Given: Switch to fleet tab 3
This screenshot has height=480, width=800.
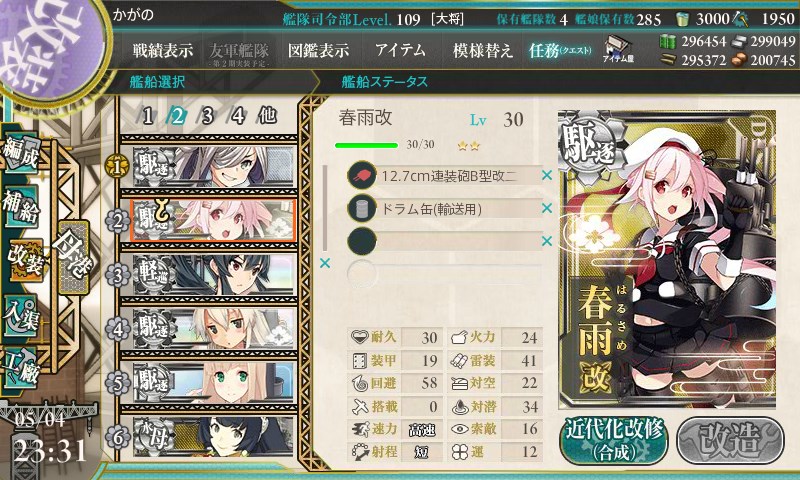Looking at the screenshot, I should pyautogui.click(x=207, y=116).
